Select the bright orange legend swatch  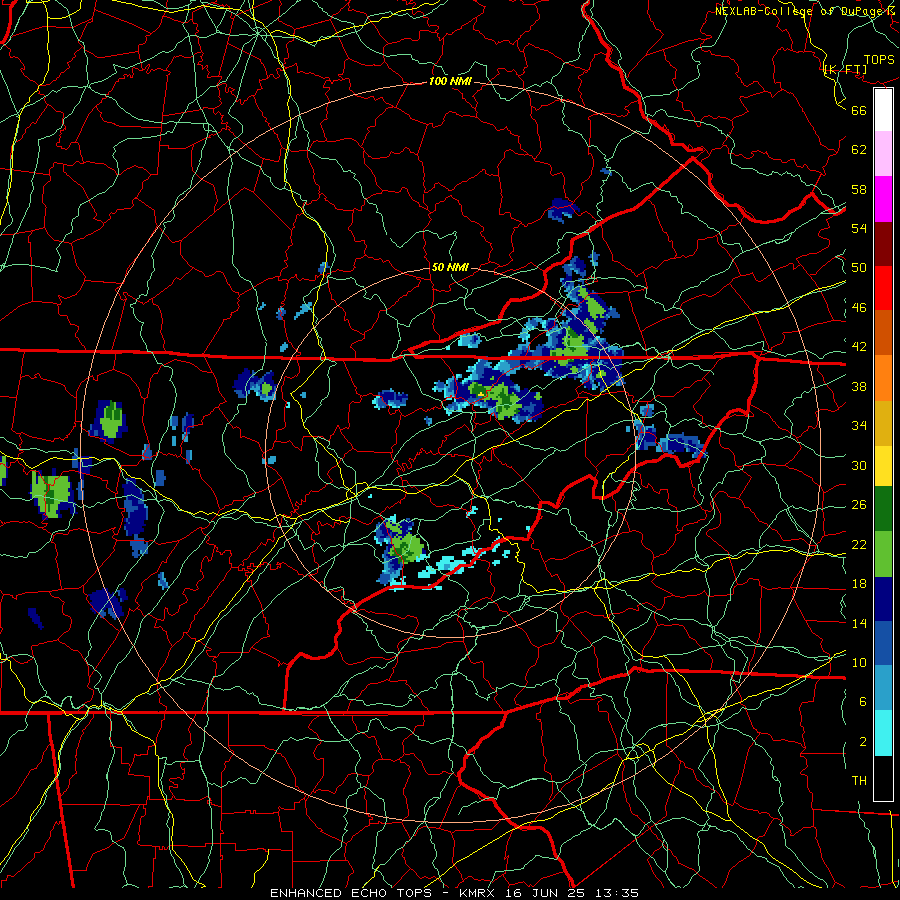tap(883, 378)
